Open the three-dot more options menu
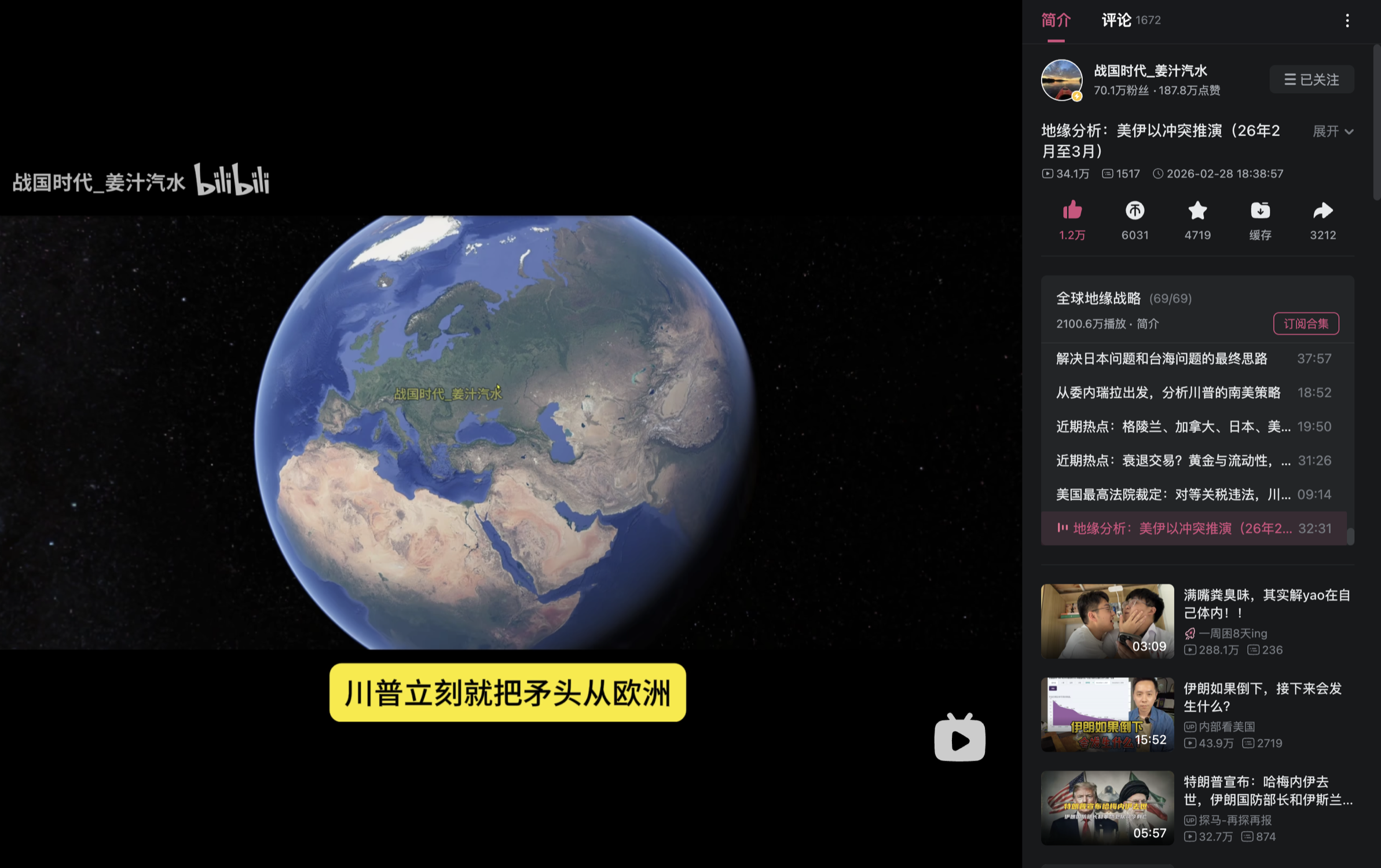Screen dimensions: 1381x868 tap(1347, 21)
